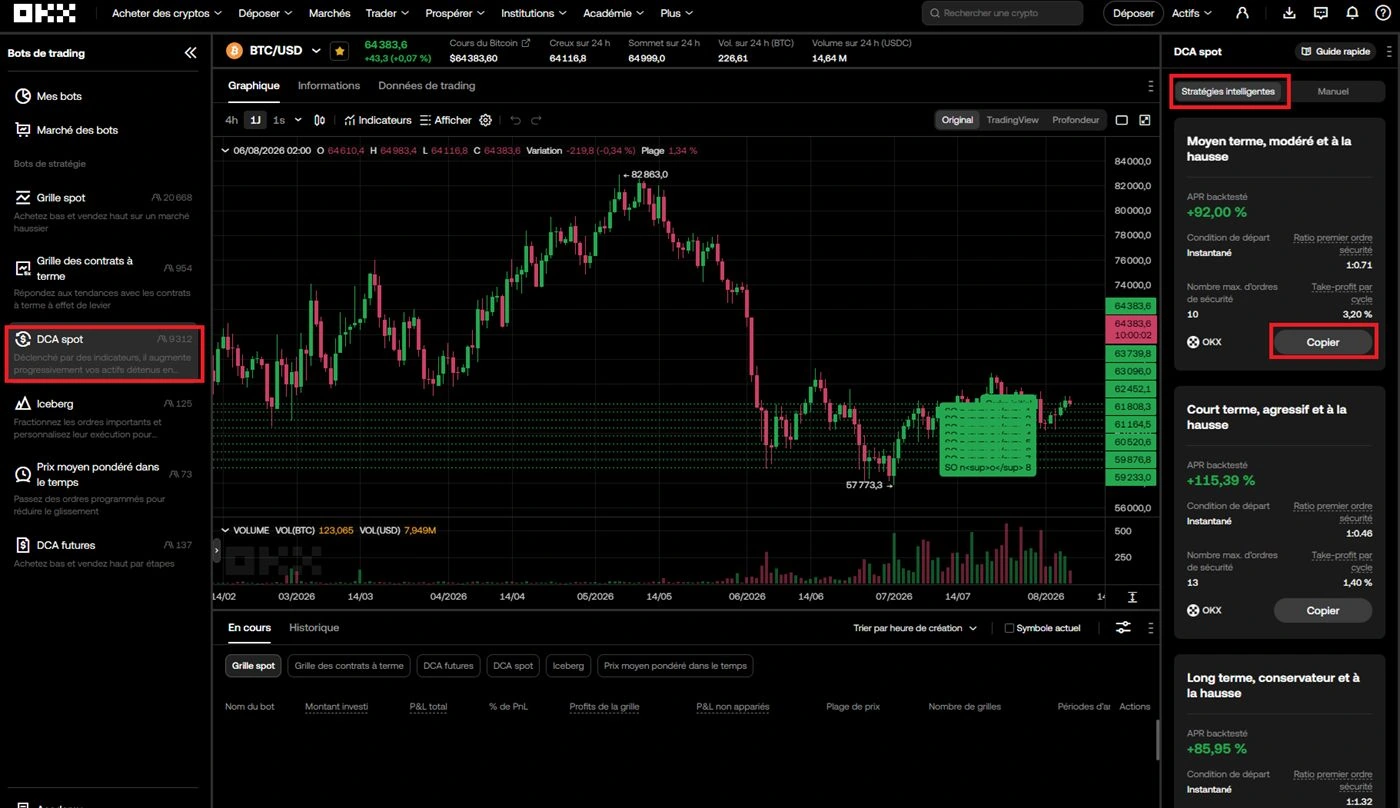
Task: Click the chart layout rectangle icon
Action: point(1122,120)
